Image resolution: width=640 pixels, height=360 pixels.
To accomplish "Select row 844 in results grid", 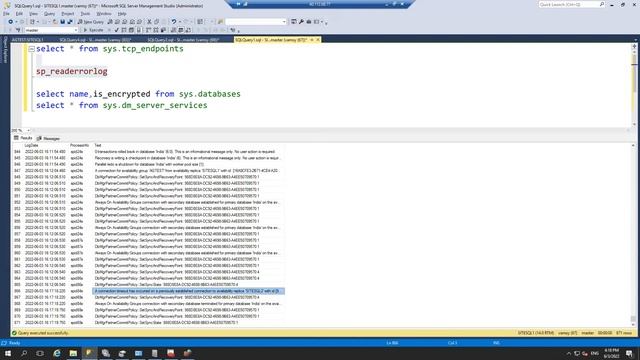I will pos(17,151).
